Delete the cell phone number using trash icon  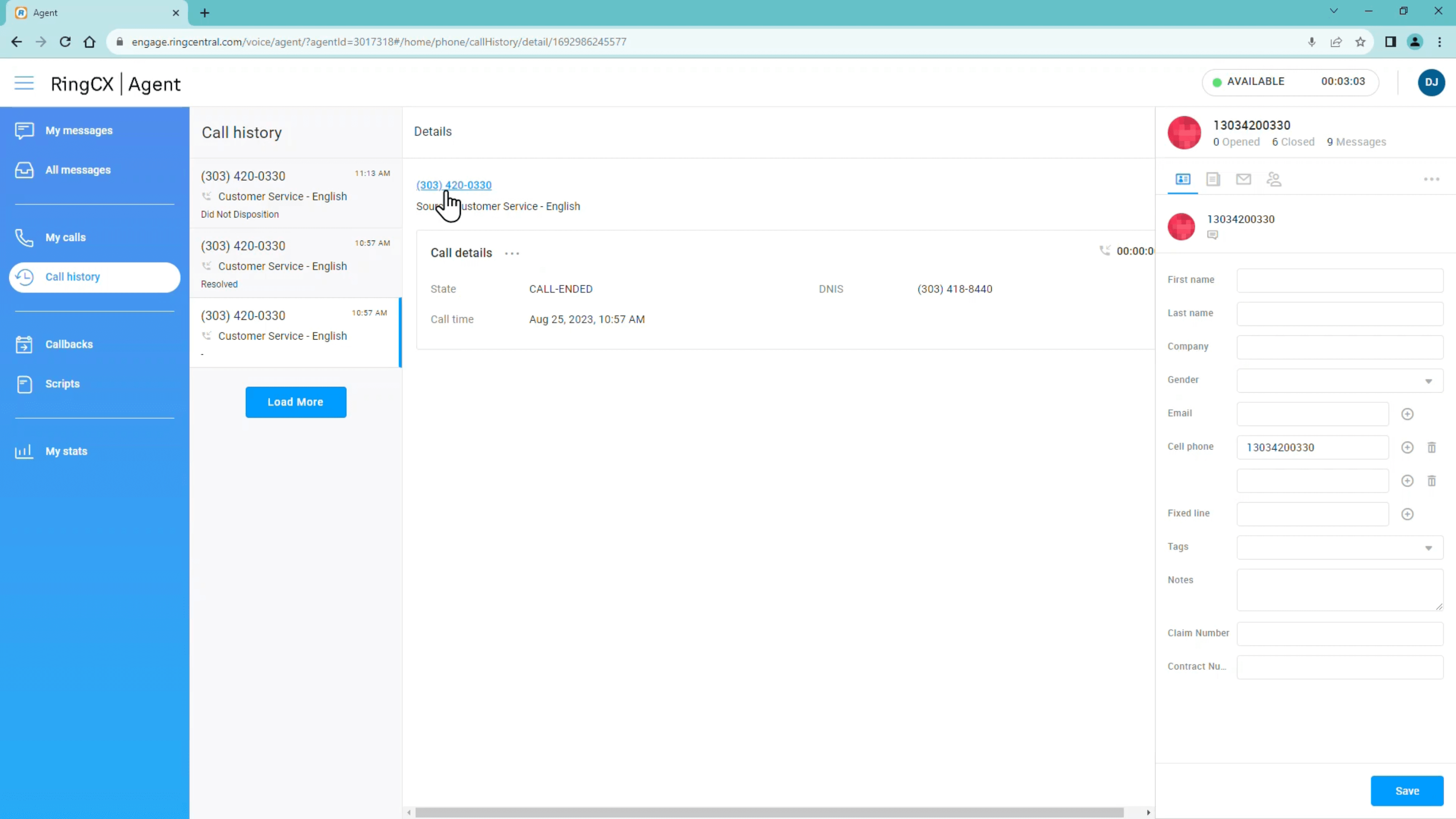pos(1432,447)
